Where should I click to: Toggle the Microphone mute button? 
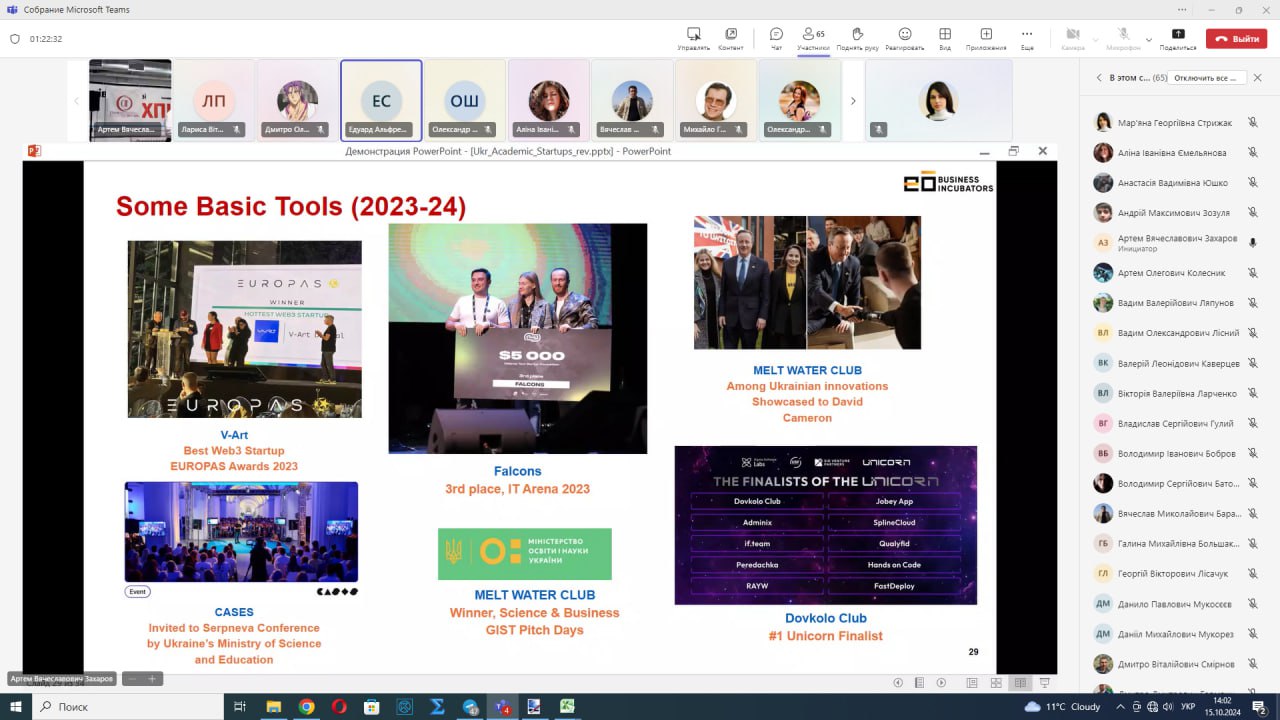pos(1123,38)
